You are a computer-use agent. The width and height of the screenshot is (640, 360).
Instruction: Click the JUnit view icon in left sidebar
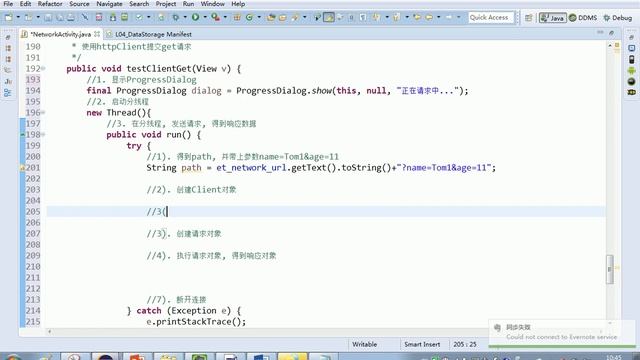pos(8,81)
